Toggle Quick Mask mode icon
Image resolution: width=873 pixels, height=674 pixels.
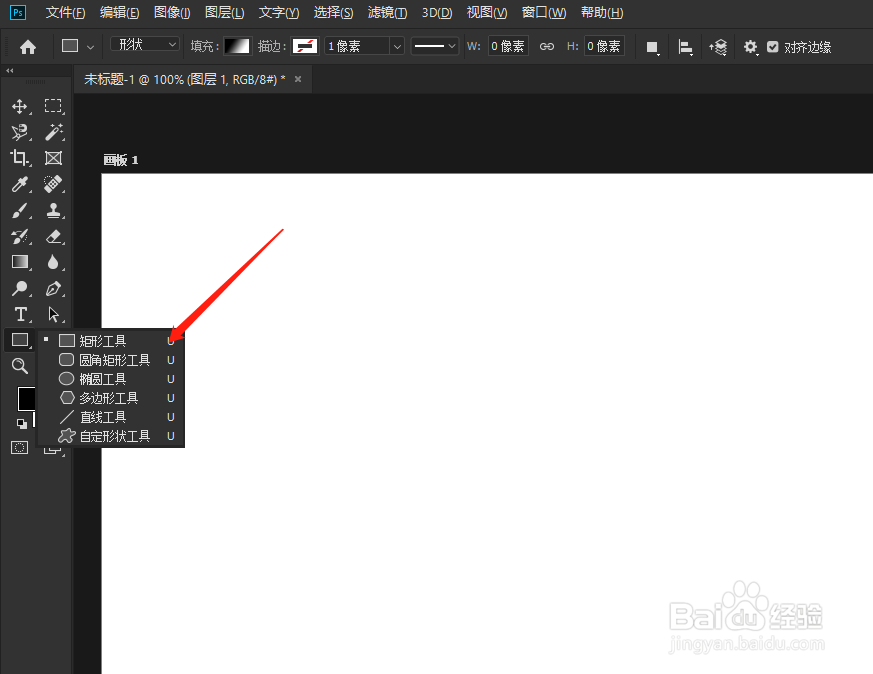click(19, 447)
